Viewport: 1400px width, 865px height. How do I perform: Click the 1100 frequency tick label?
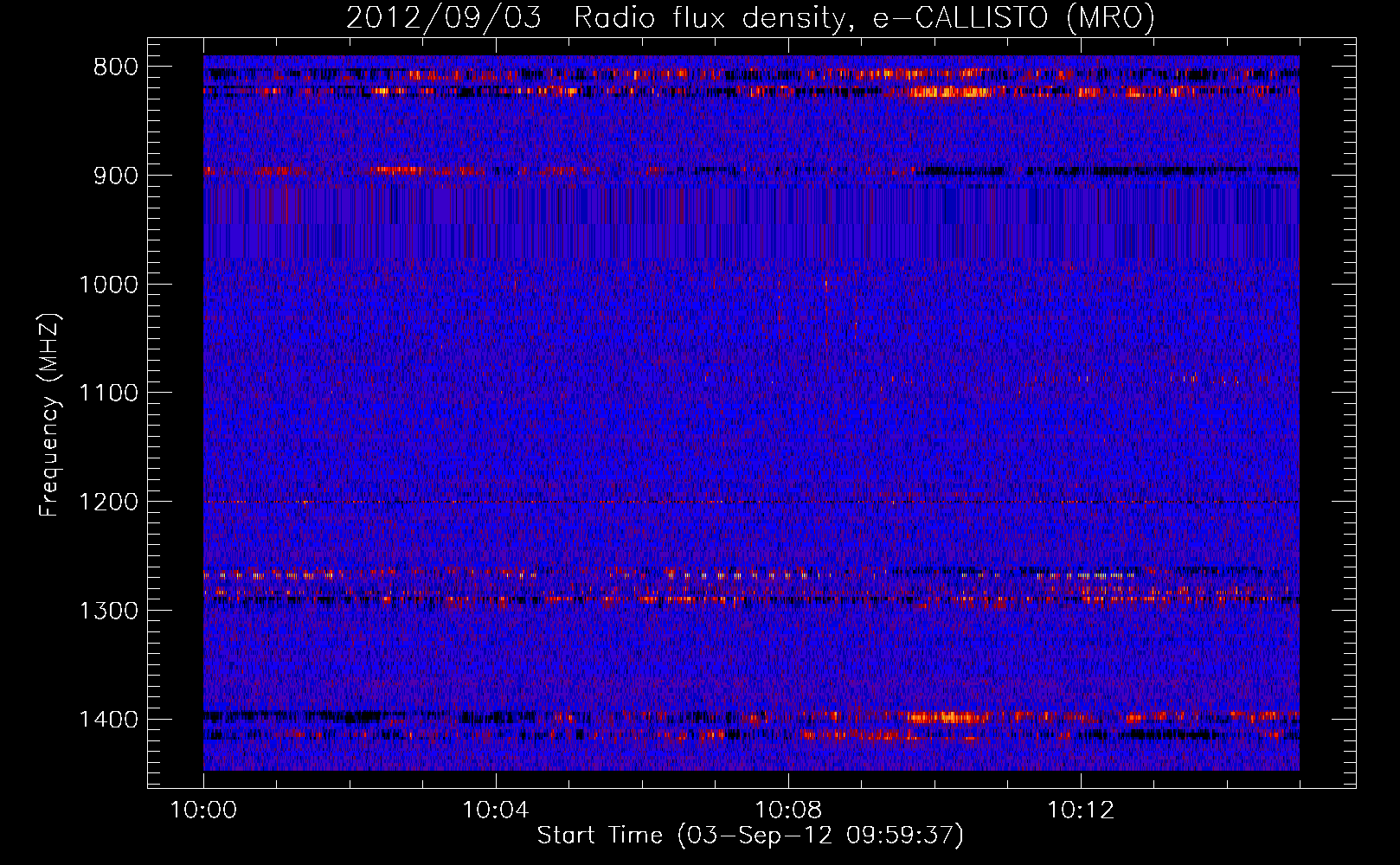click(x=108, y=394)
